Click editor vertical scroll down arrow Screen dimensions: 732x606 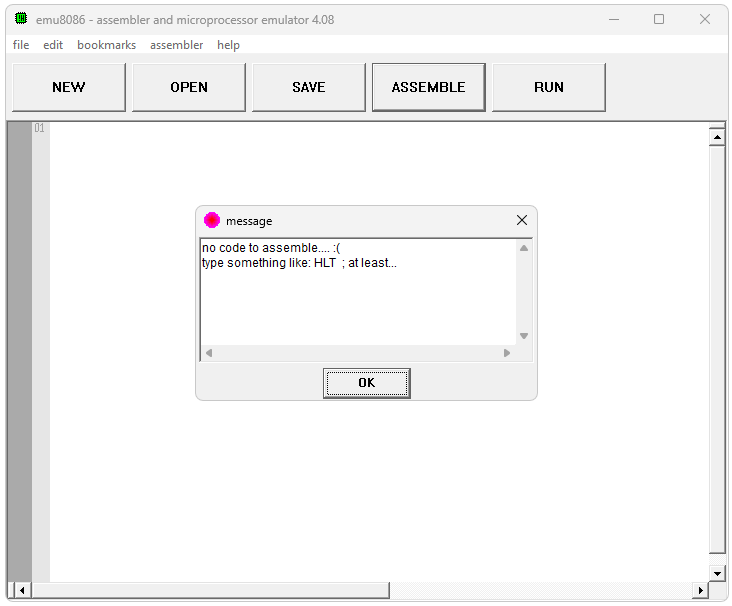click(x=717, y=573)
